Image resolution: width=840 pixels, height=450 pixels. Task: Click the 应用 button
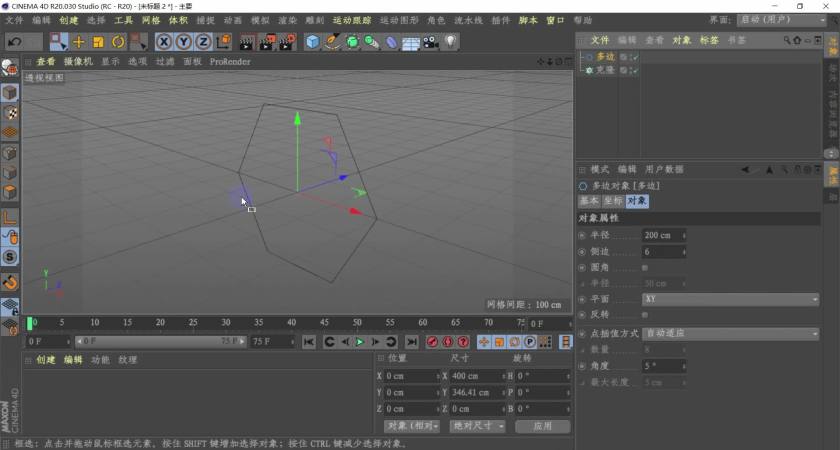(542, 426)
